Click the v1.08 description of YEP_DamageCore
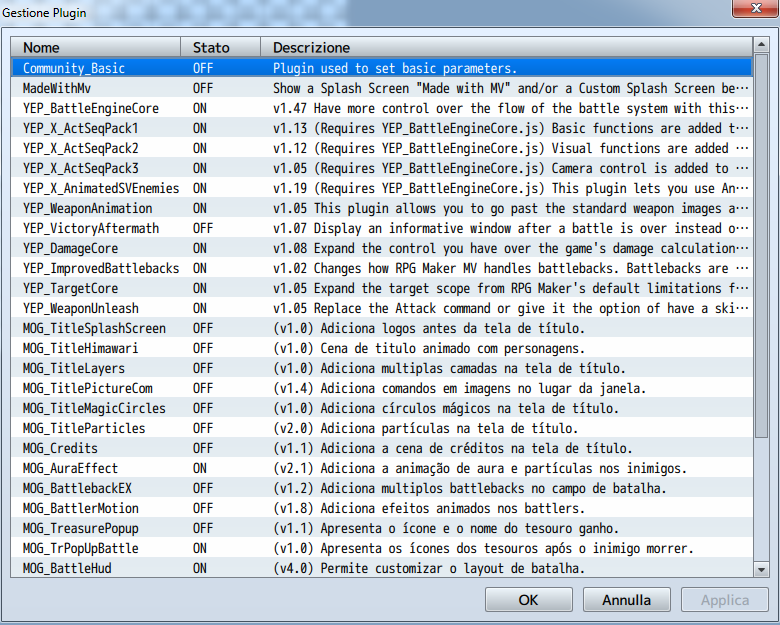The width and height of the screenshot is (780, 625). [x=510, y=248]
